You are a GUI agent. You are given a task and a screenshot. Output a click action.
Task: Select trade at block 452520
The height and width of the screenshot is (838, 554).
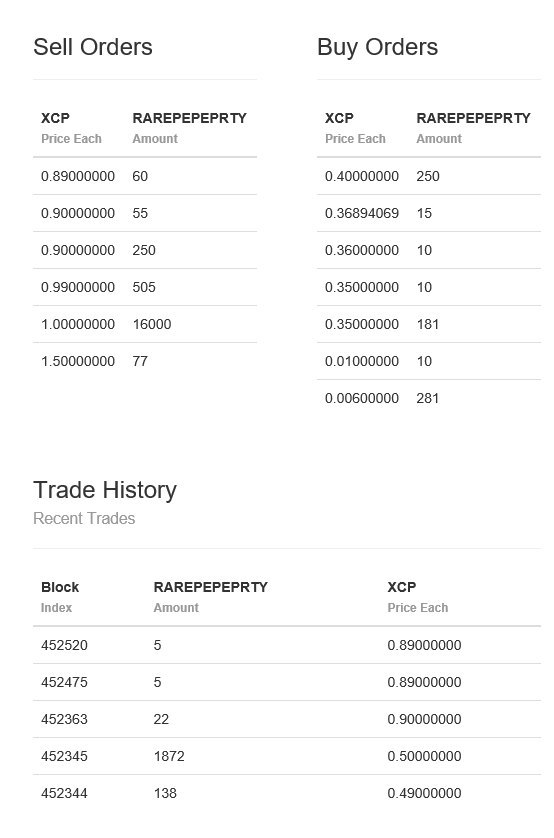[287, 645]
